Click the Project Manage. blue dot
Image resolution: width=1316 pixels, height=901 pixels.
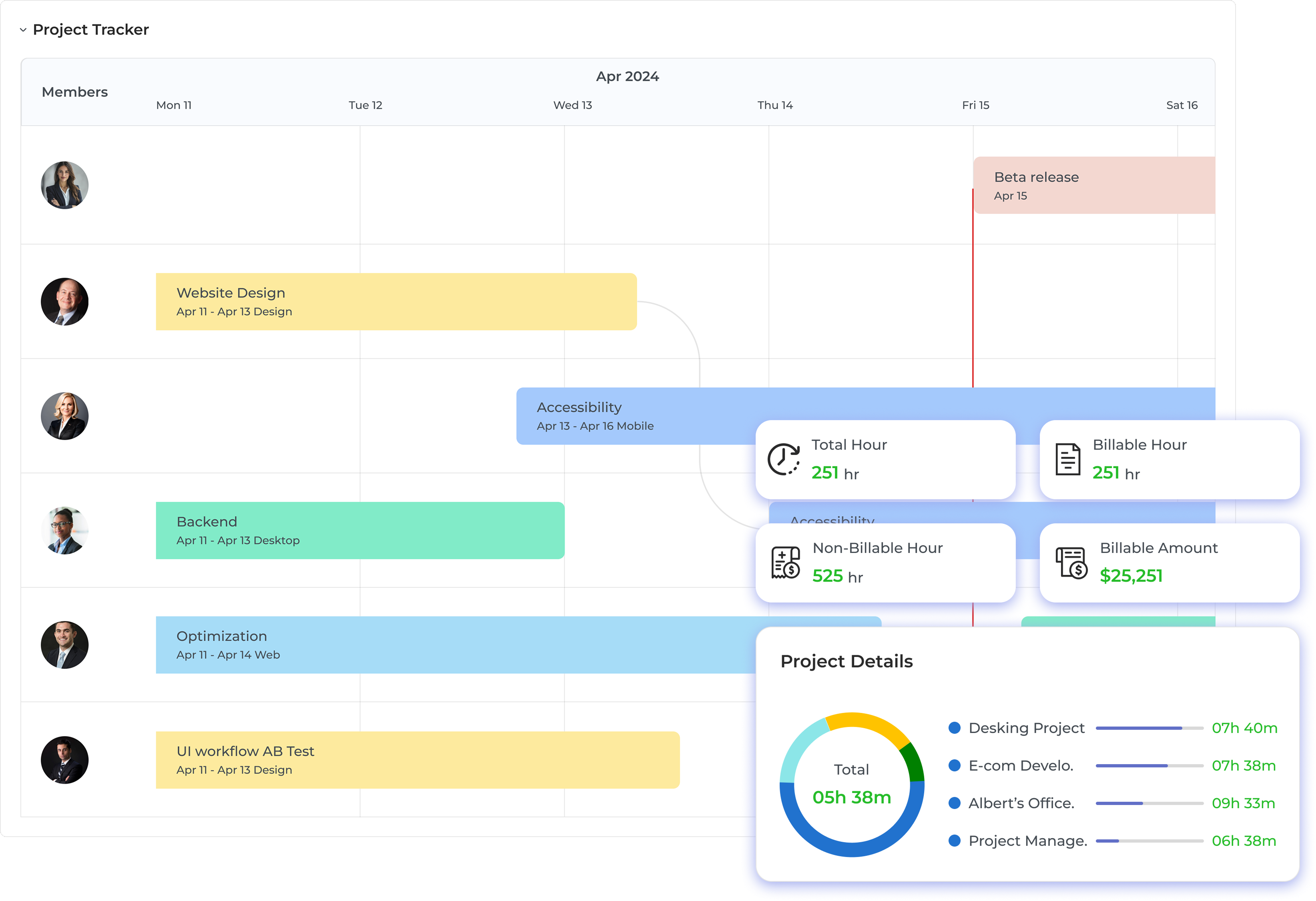[x=954, y=841]
